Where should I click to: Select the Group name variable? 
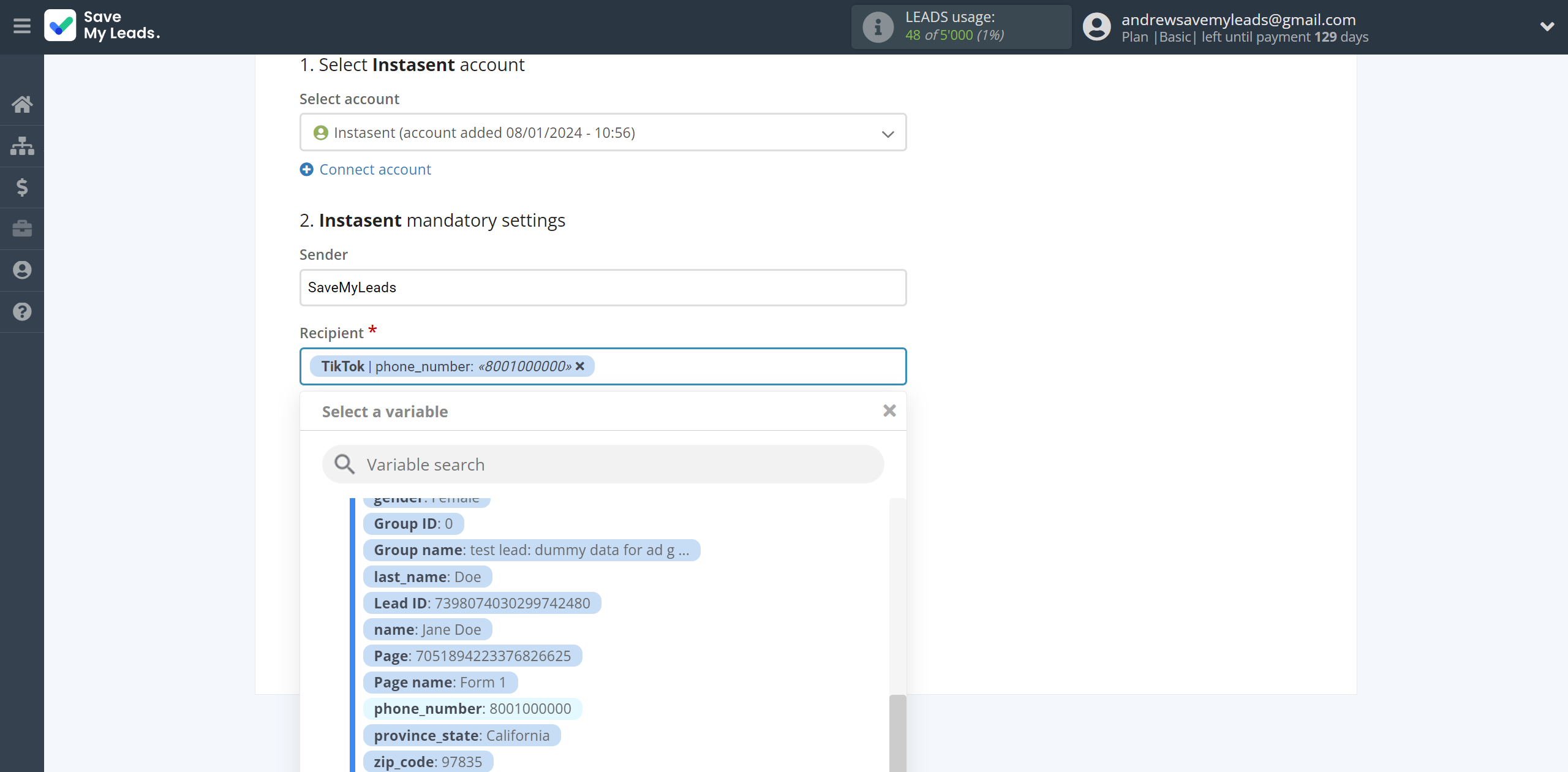pos(531,550)
